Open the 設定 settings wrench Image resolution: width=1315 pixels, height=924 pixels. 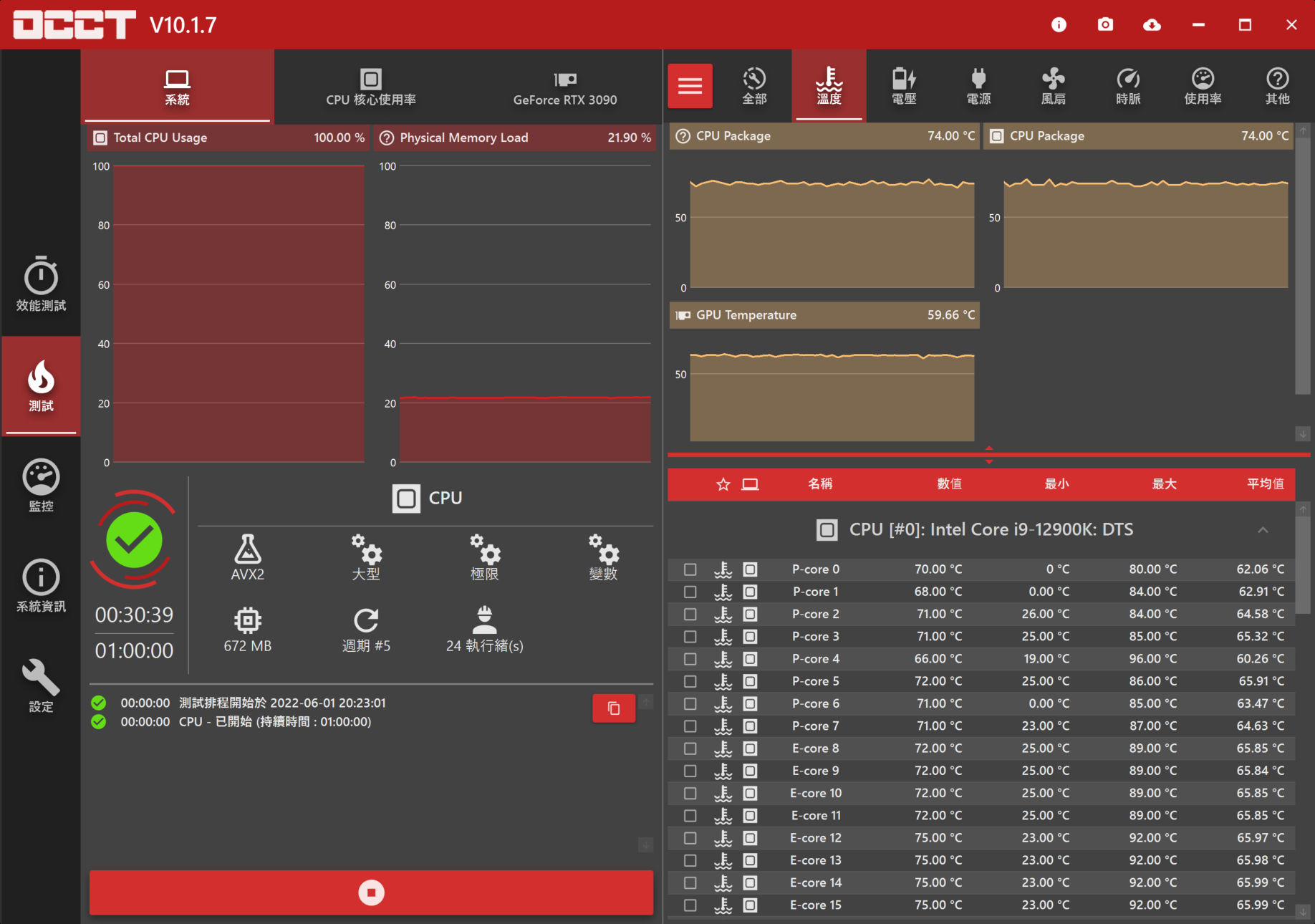pos(41,686)
